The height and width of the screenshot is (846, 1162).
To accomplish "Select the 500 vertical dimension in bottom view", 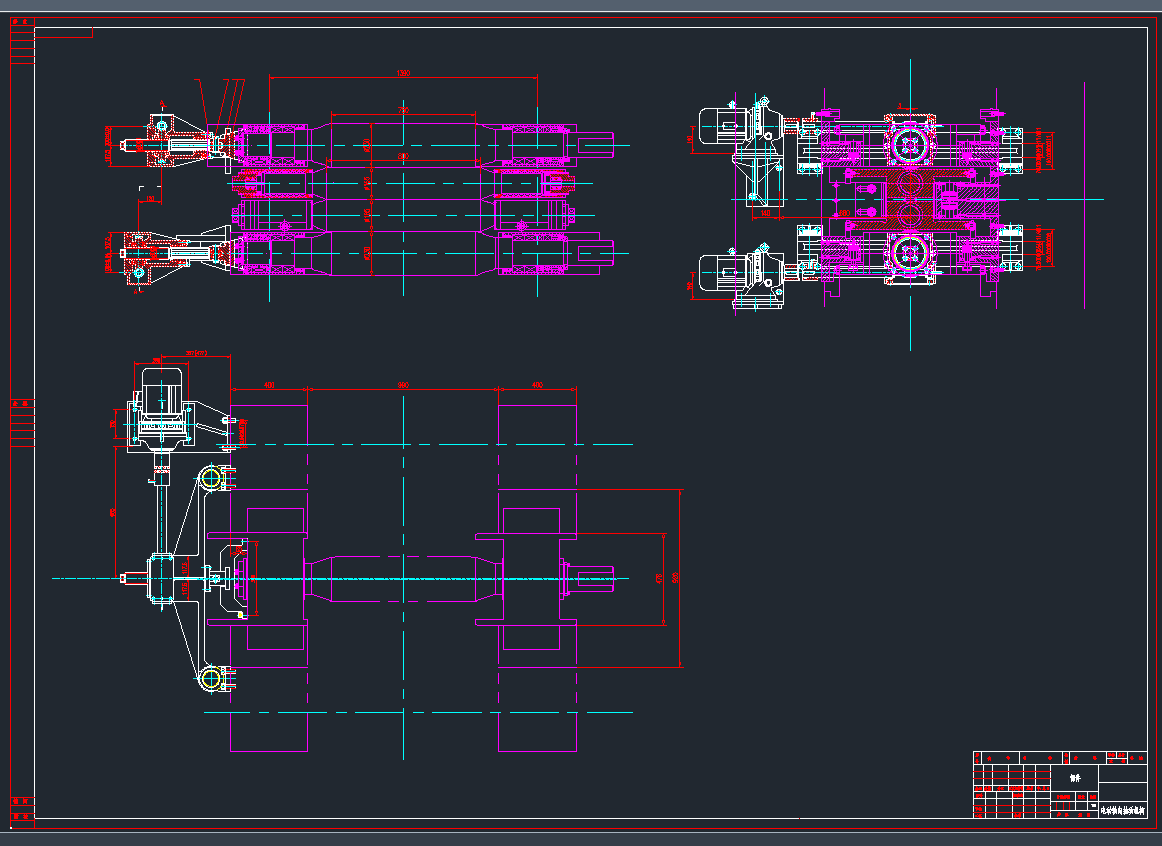I will (x=677, y=578).
